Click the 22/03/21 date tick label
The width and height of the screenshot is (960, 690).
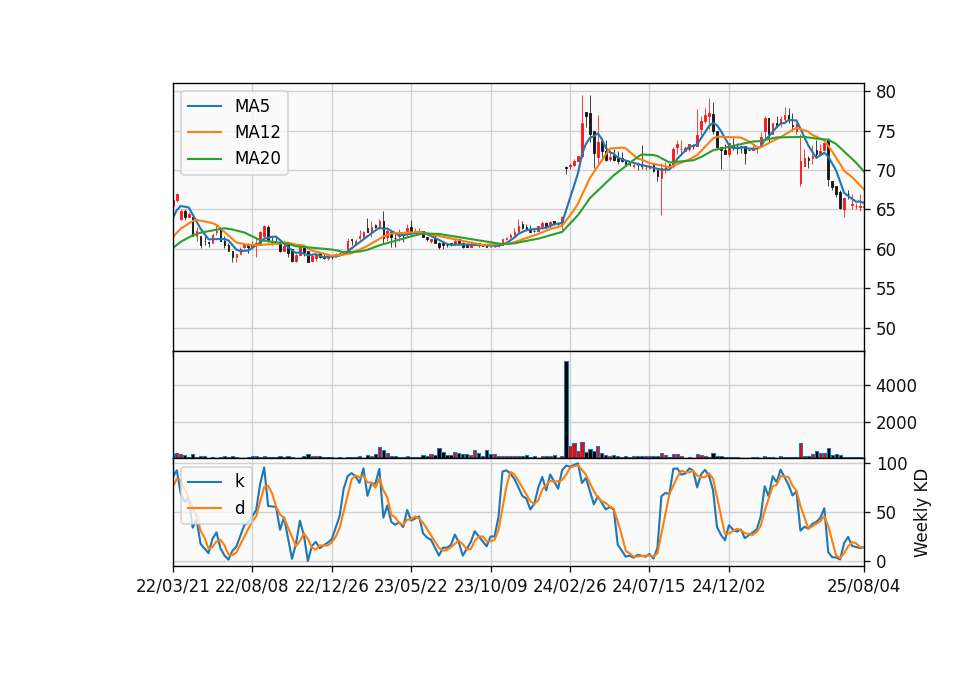[173, 586]
